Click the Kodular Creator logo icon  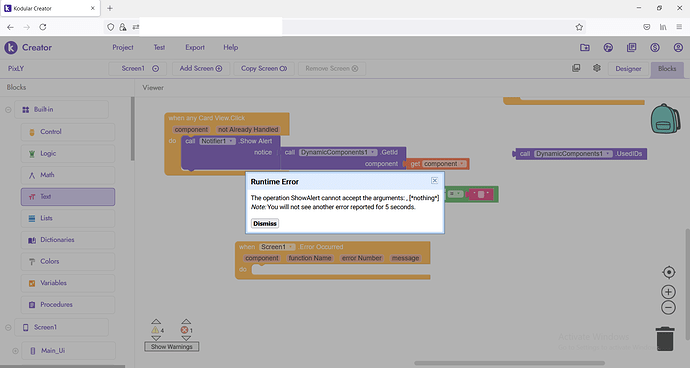[x=11, y=48]
